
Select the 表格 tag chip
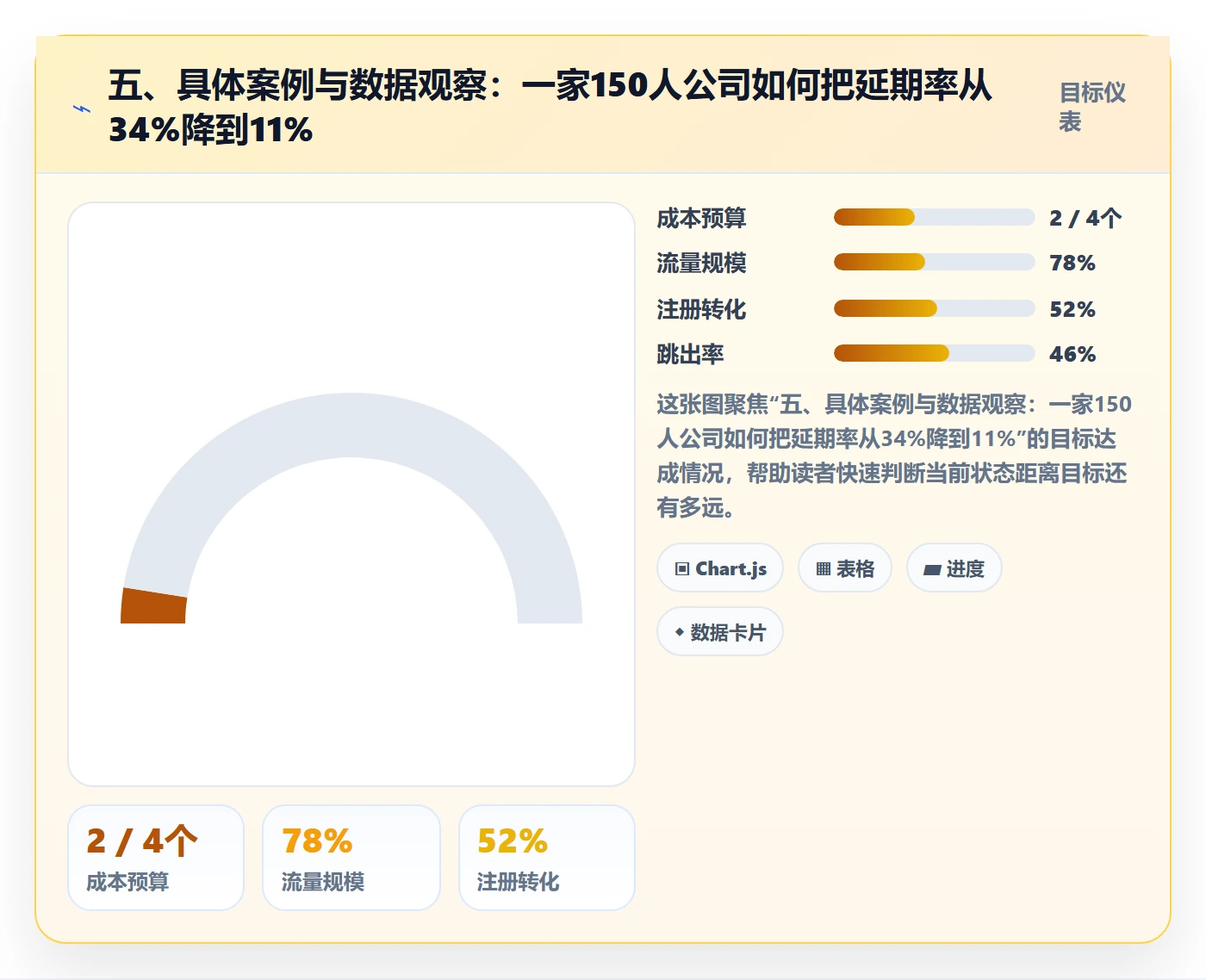(x=845, y=568)
